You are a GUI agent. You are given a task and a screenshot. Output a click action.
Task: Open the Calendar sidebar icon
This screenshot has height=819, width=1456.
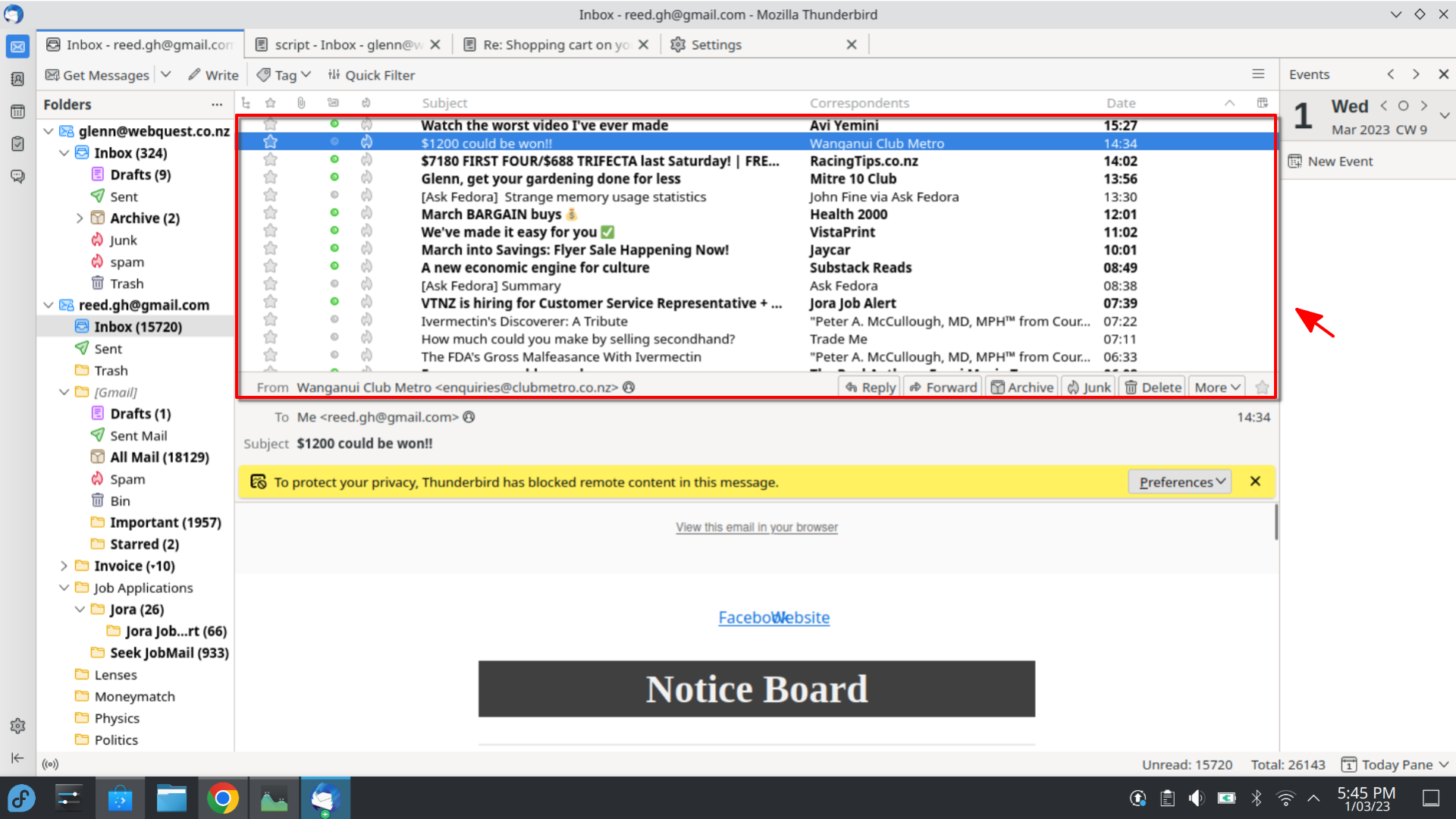click(x=17, y=111)
